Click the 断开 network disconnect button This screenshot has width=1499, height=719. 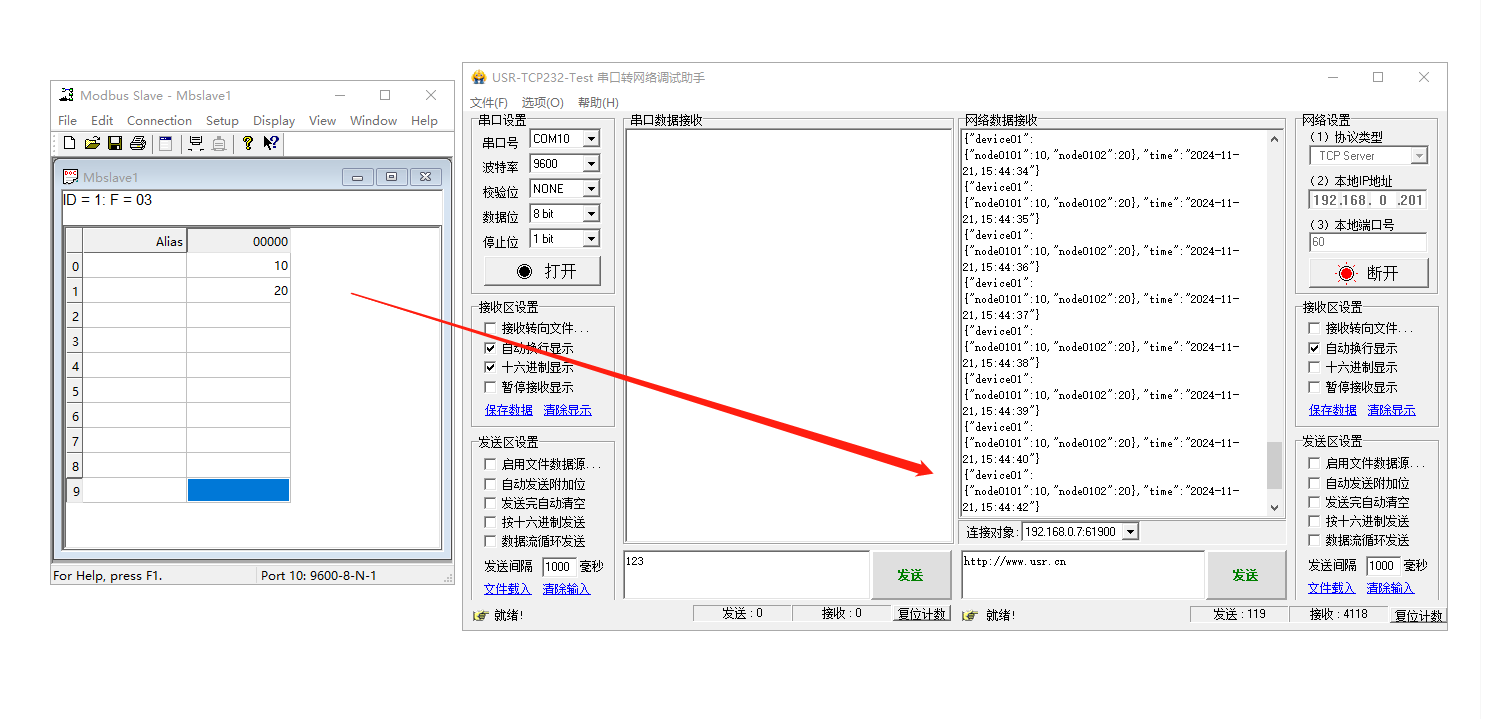point(1368,273)
